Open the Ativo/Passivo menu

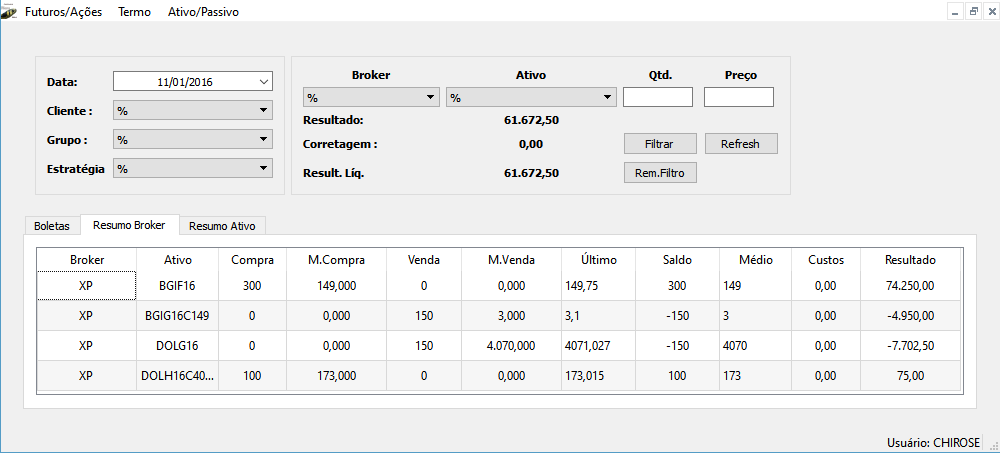point(203,12)
